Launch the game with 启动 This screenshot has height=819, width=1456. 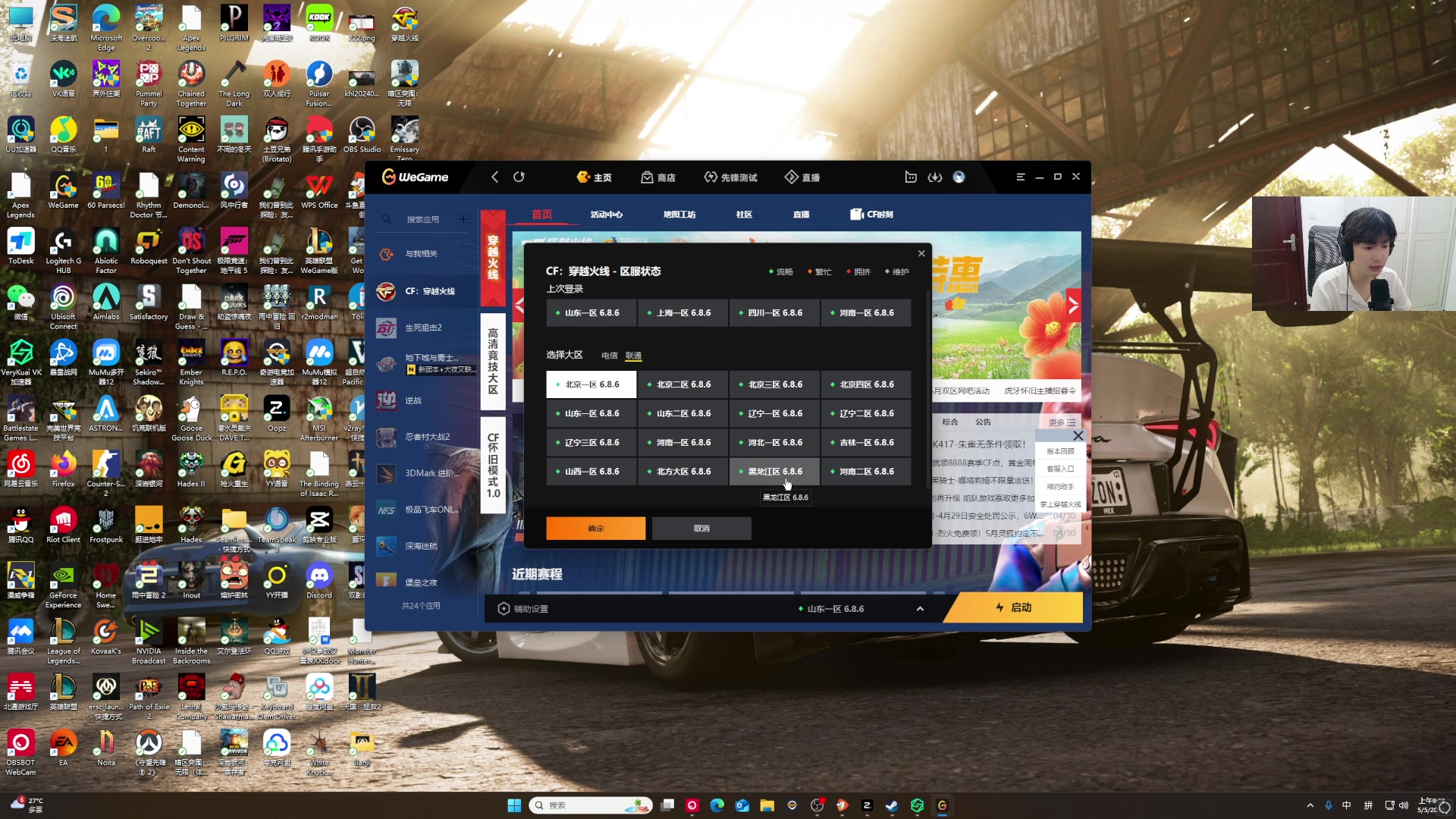coord(1014,607)
